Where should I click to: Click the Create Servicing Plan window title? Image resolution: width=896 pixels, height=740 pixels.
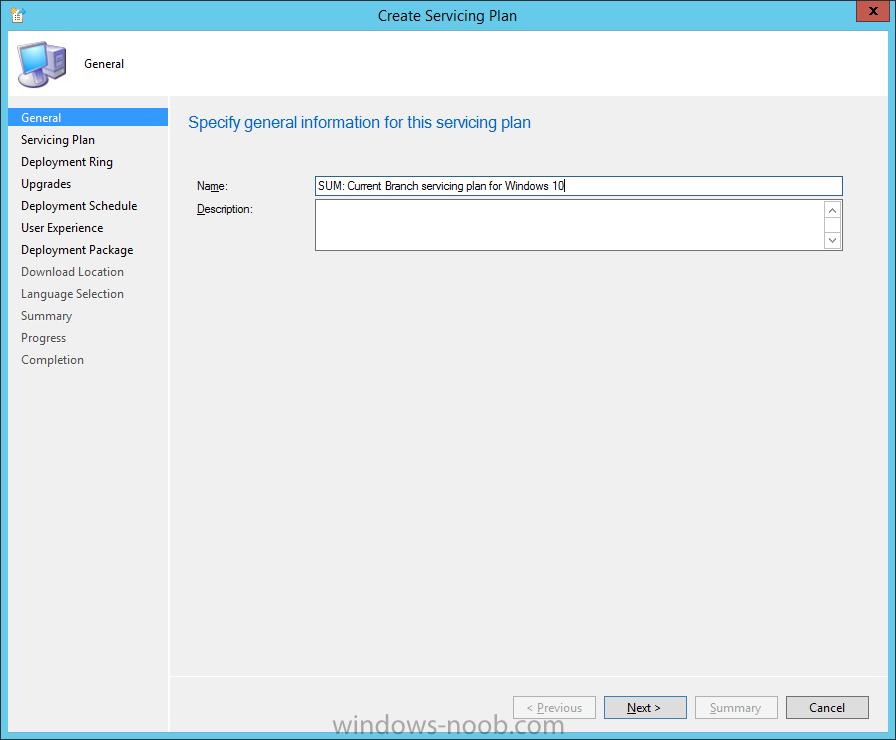point(447,15)
